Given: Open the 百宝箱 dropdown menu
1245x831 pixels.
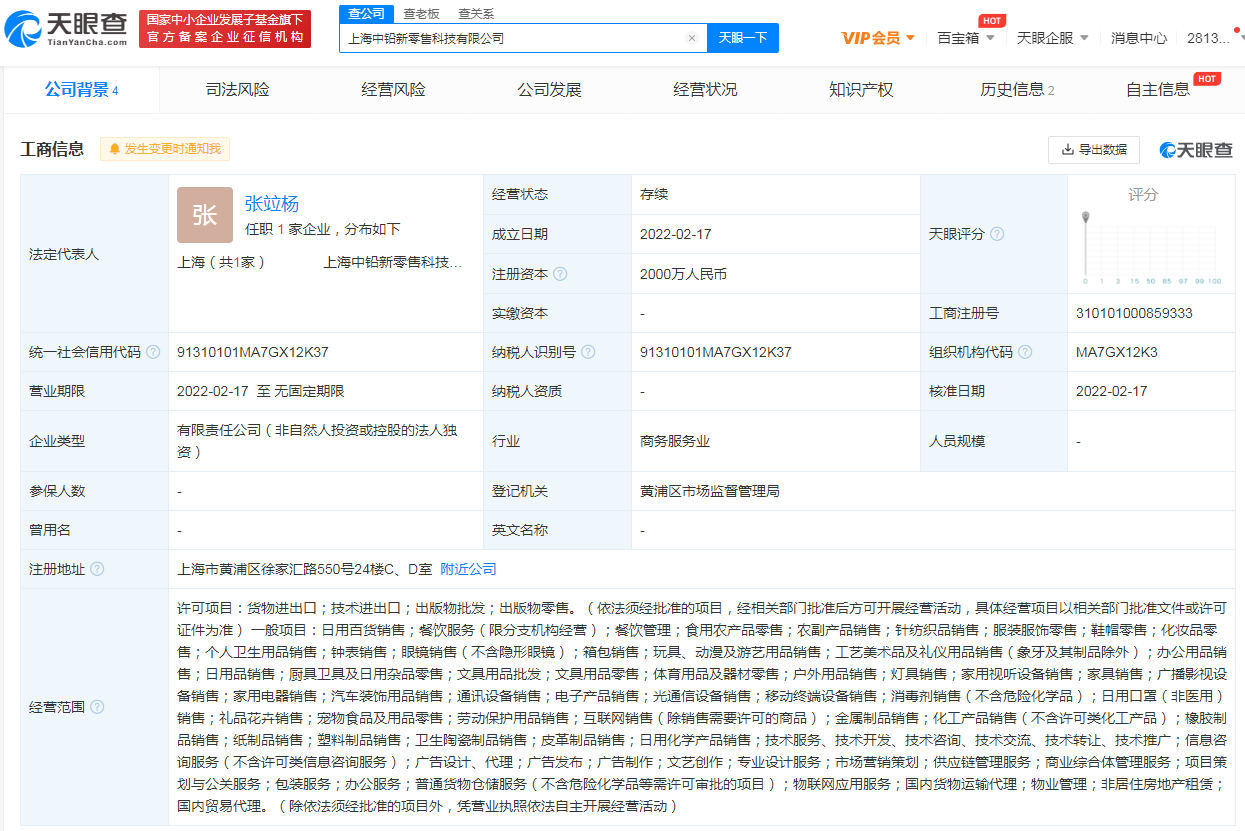Looking at the screenshot, I should [965, 38].
